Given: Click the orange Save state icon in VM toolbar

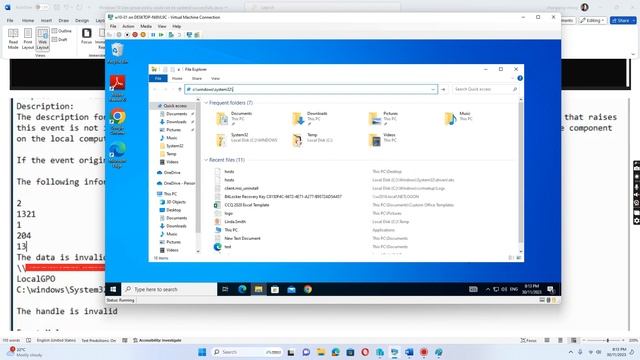Looking at the screenshot, I should 143,35.
